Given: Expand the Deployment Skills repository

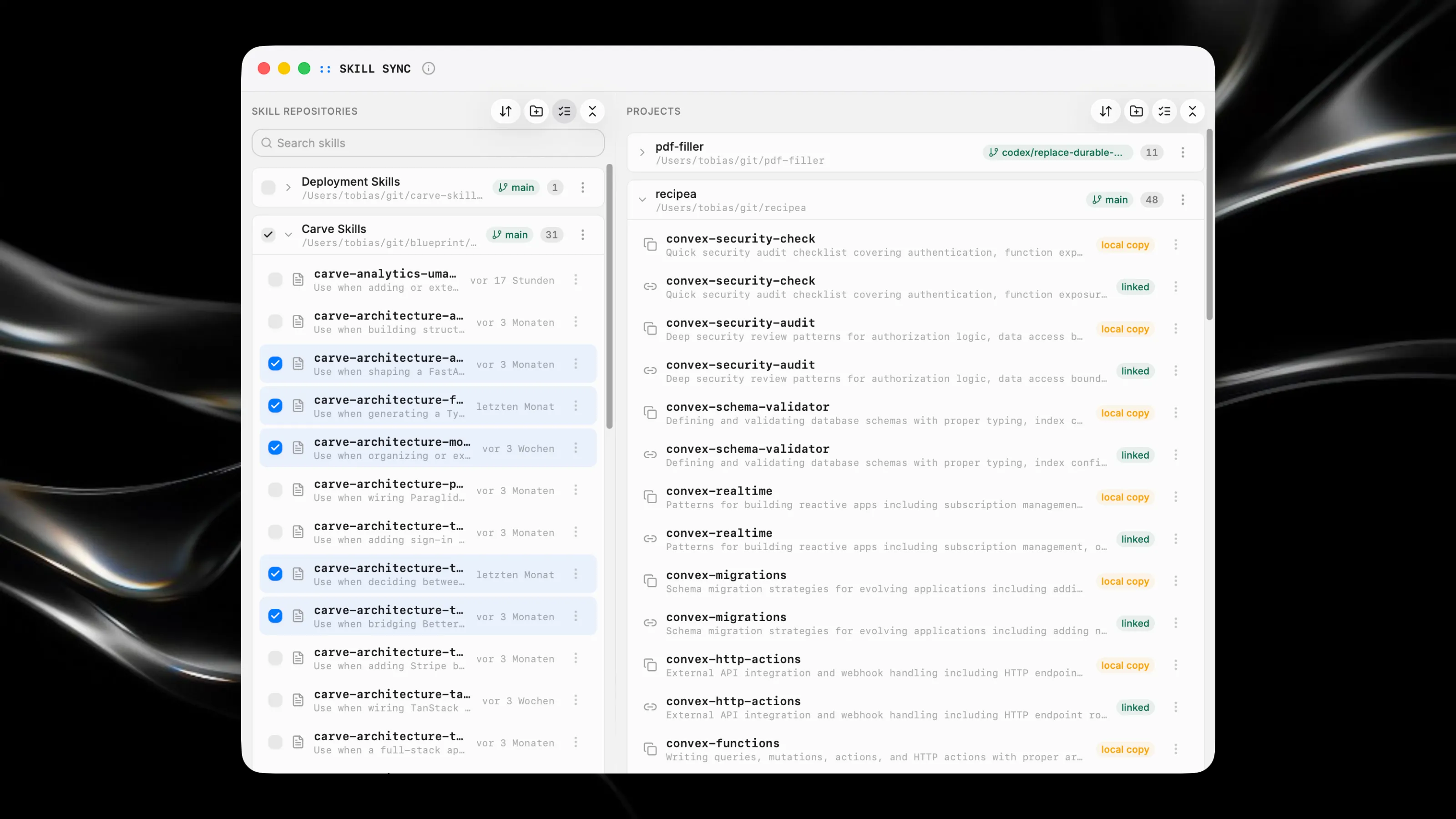Looking at the screenshot, I should pyautogui.click(x=288, y=187).
